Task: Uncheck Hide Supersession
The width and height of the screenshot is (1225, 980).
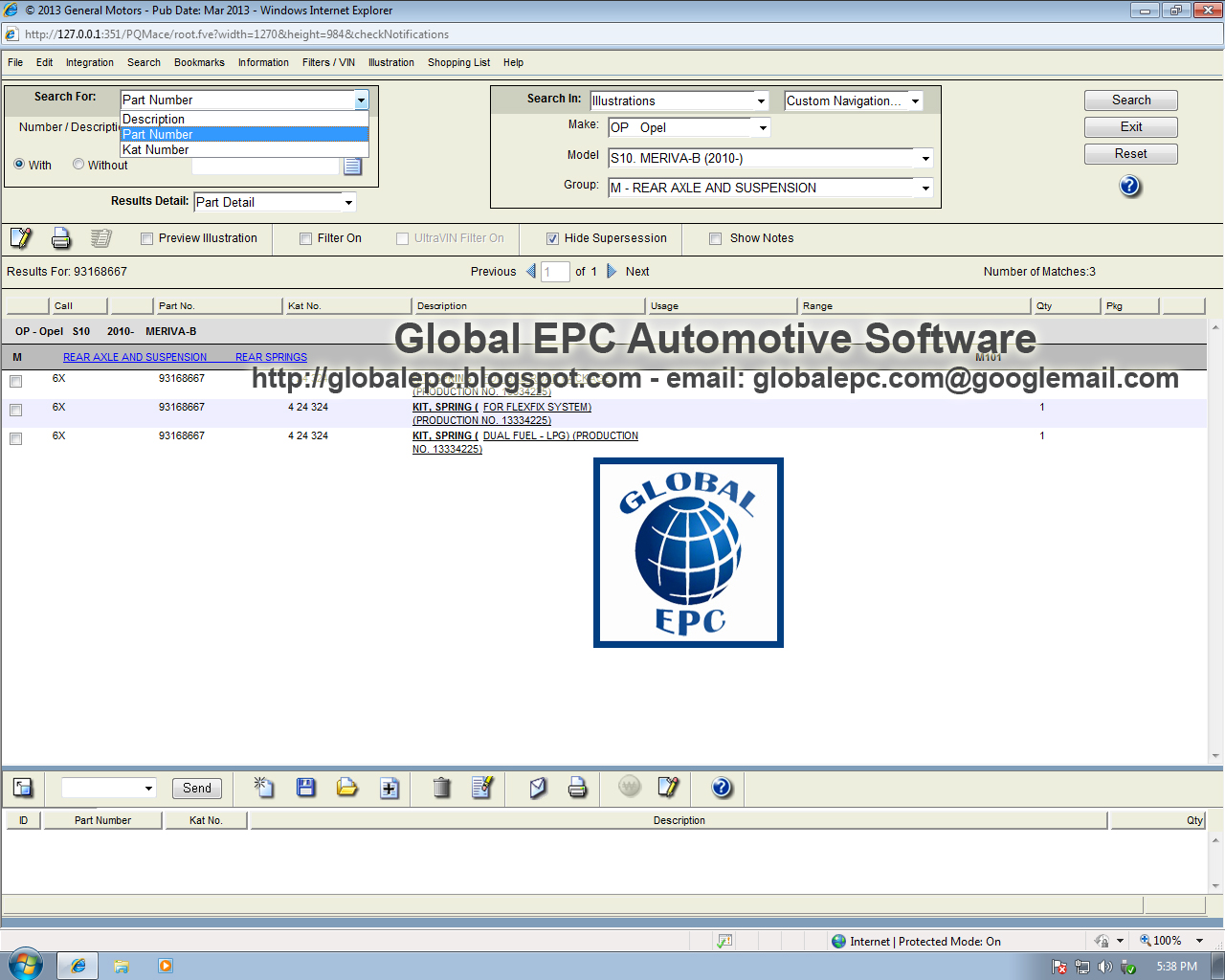Action: coord(552,238)
